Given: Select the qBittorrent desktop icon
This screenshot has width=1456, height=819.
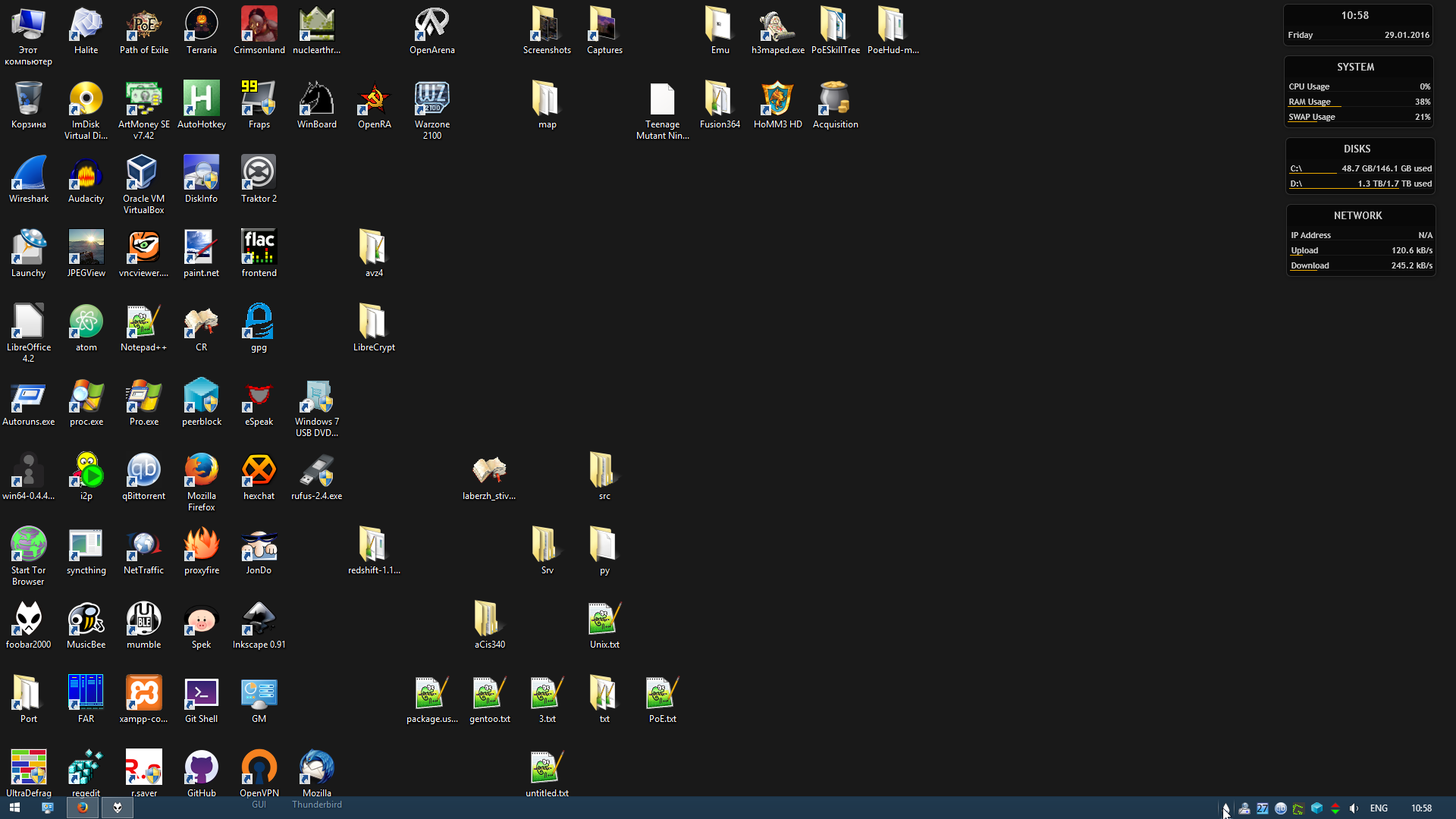Looking at the screenshot, I should 144,476.
